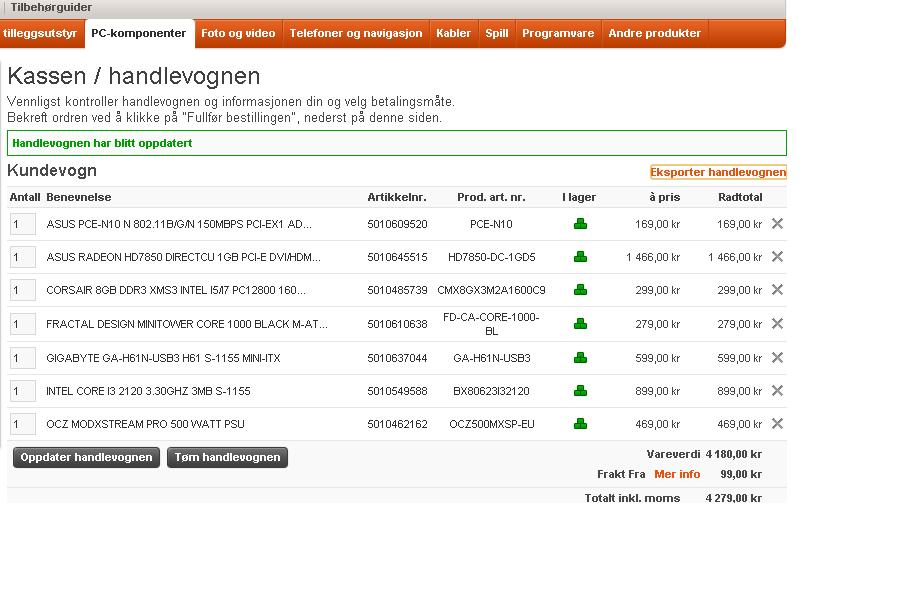Click stock icon for Intel Core i3
Screen dimensions: 924x591
tap(580, 391)
